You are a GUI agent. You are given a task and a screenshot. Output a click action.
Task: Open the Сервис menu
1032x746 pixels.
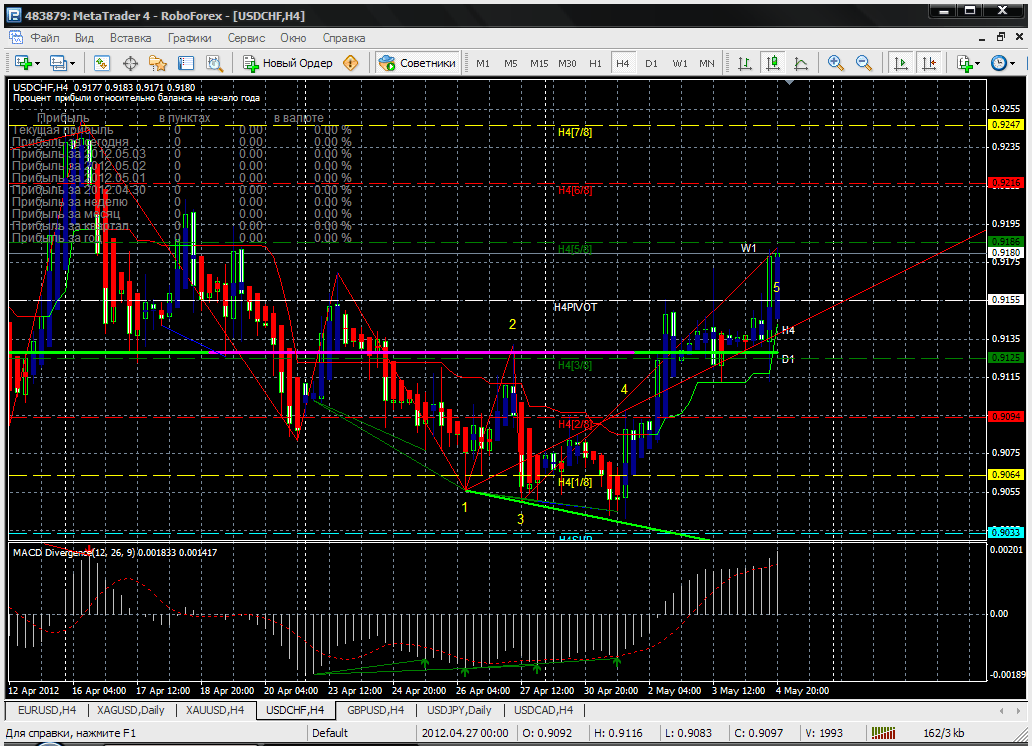[x=246, y=38]
